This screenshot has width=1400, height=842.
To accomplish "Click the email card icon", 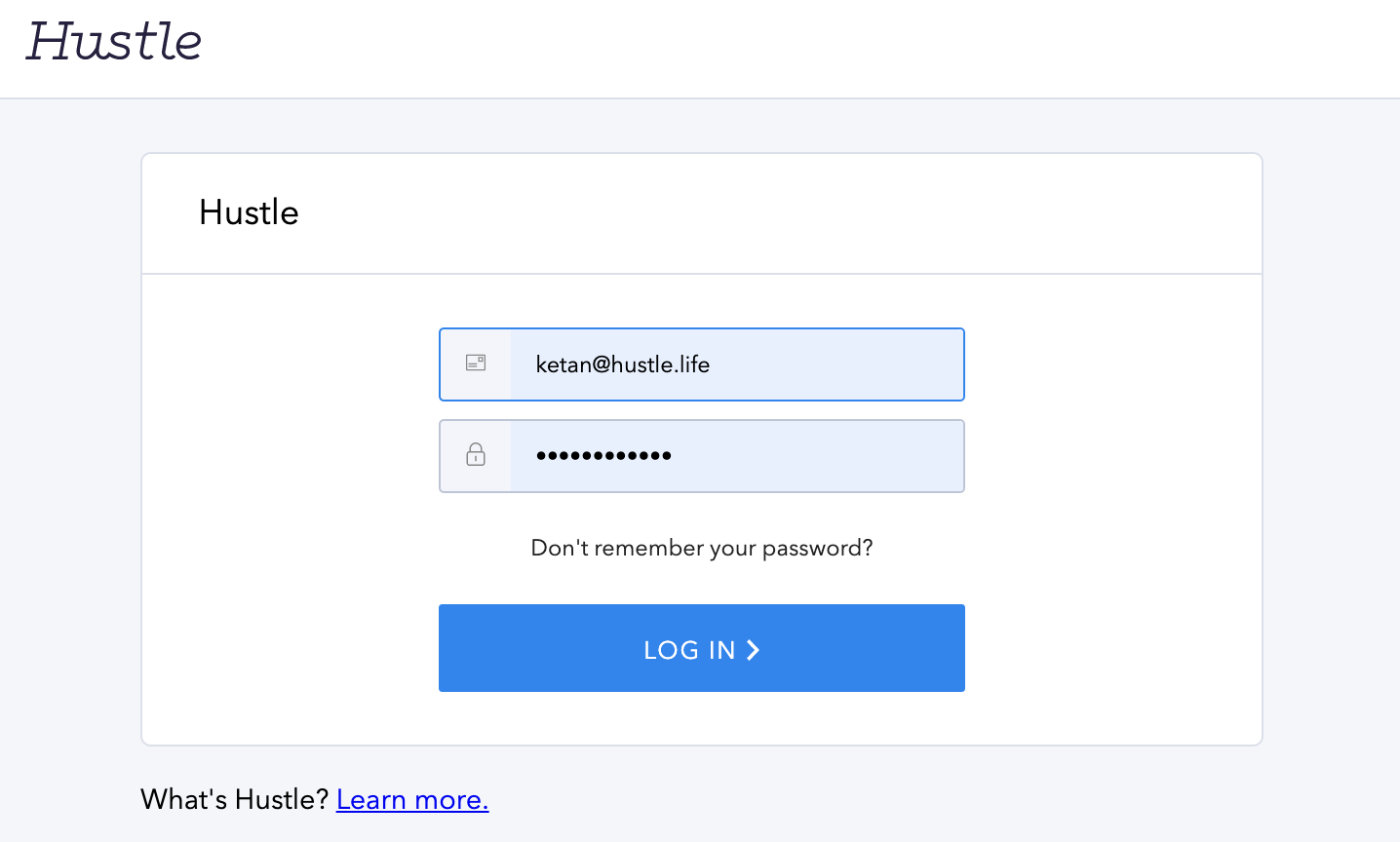I will 476,364.
